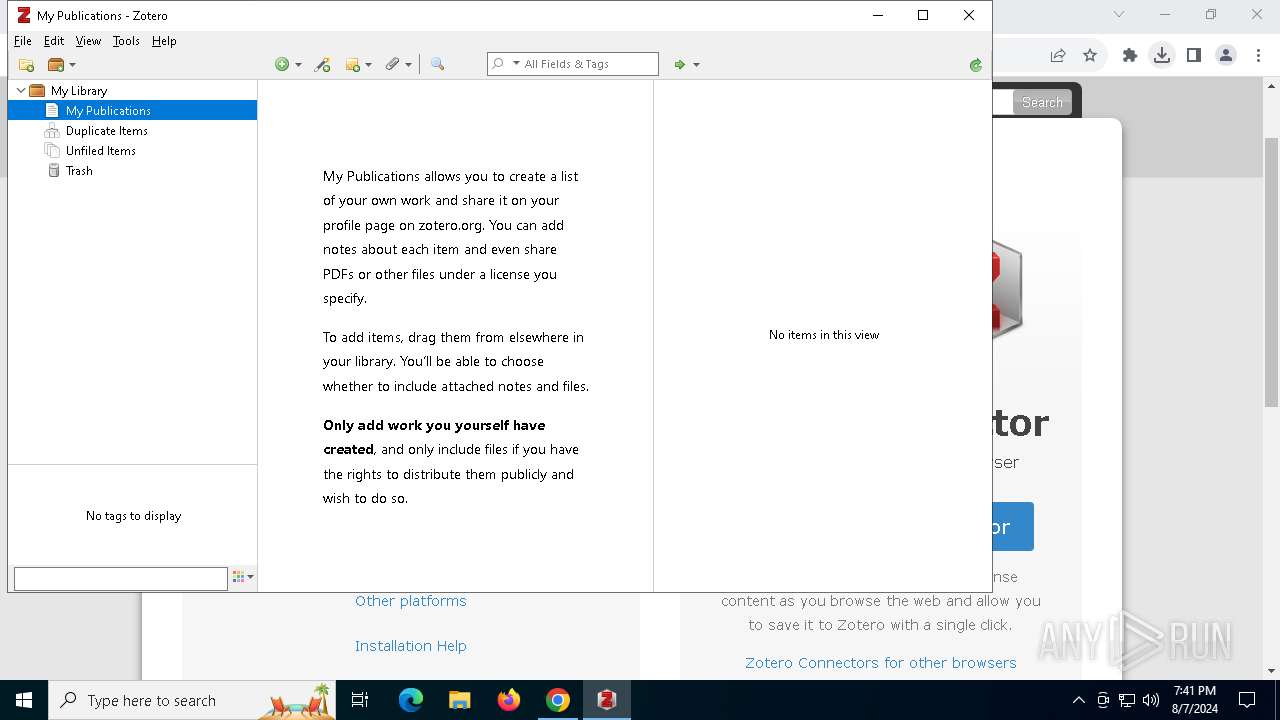Open the New Item type dropdown arrow
The image size is (1280, 720).
coord(298,65)
